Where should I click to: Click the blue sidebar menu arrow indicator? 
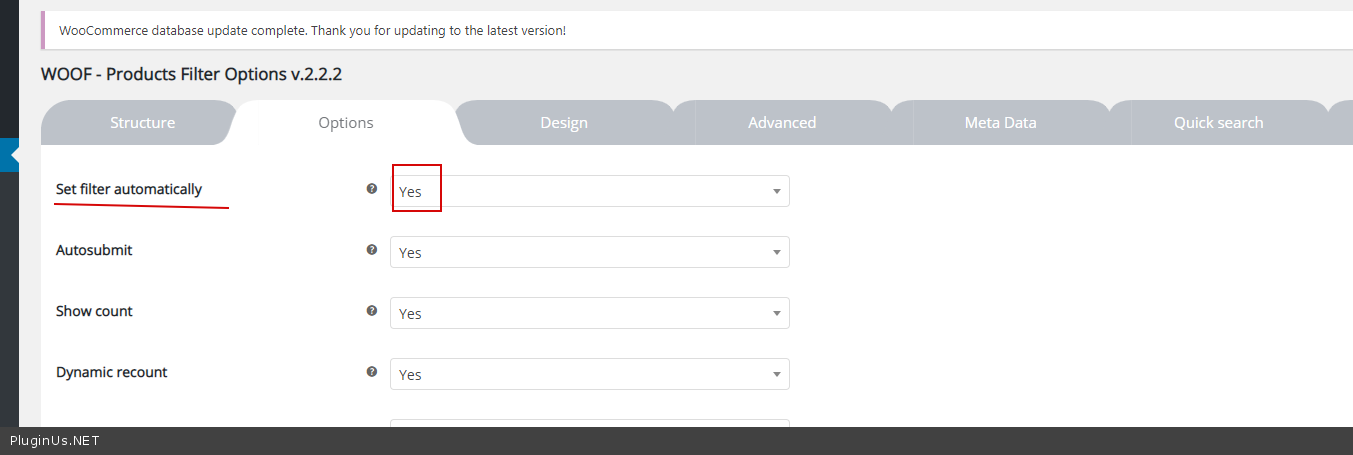[12, 155]
